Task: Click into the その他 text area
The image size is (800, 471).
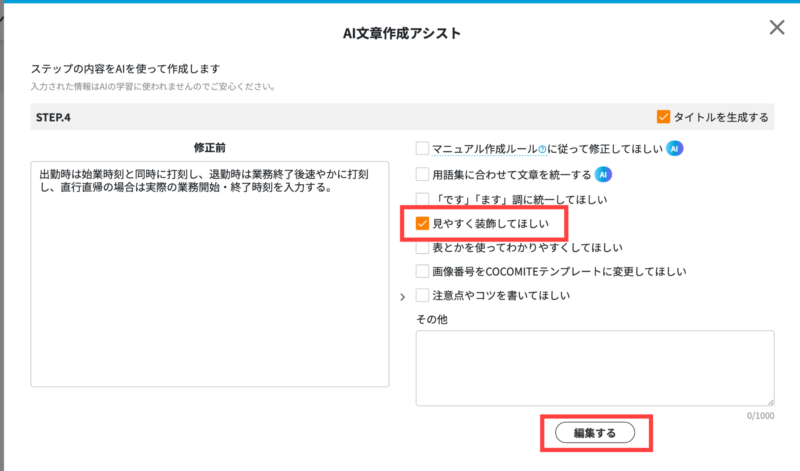Action: [x=595, y=368]
